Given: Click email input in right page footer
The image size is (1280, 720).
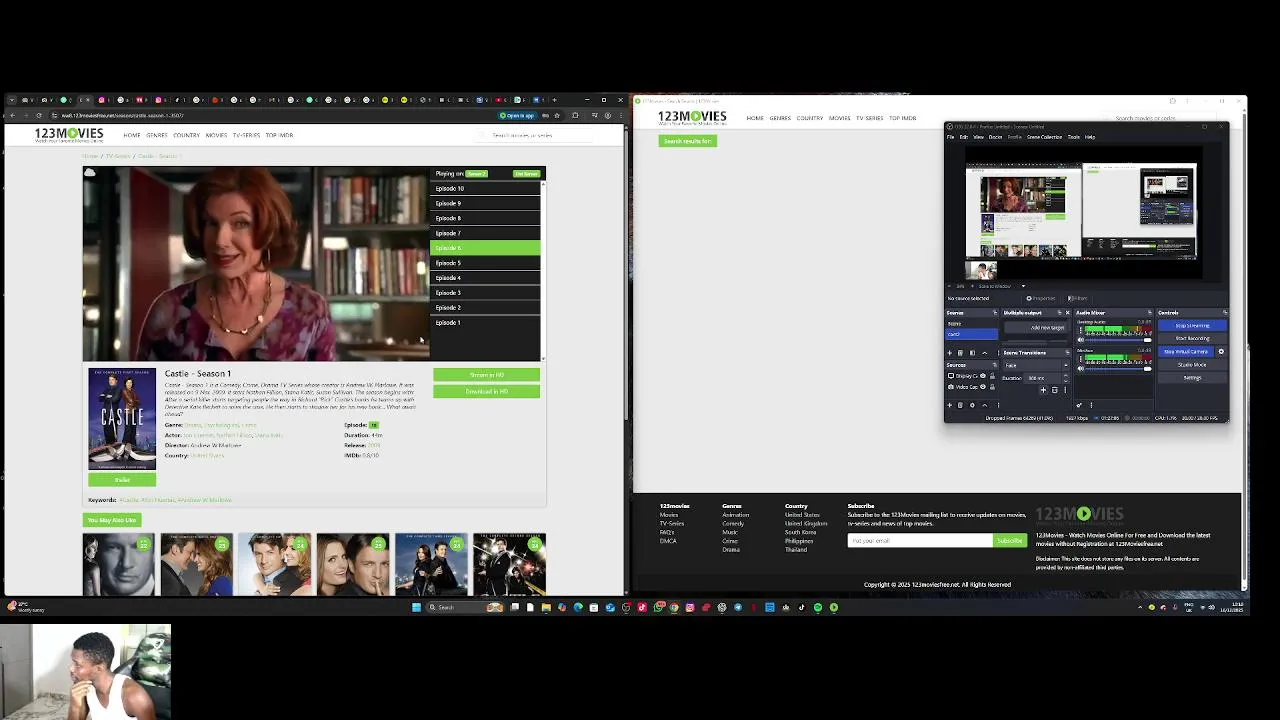Looking at the screenshot, I should pos(920,541).
